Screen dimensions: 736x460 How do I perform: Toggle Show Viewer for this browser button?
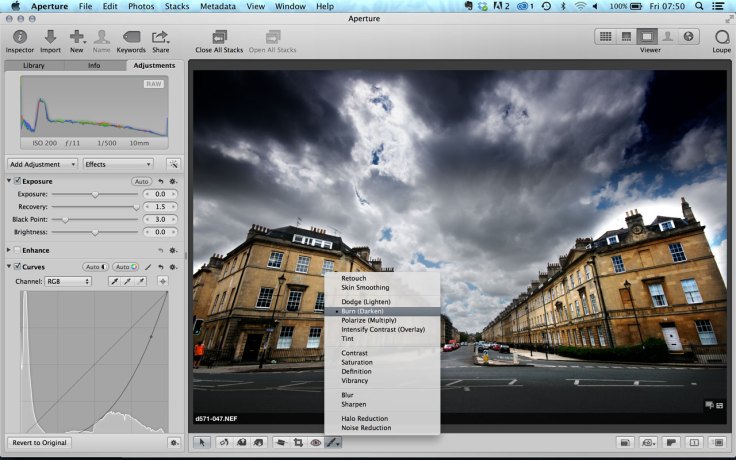point(718,442)
